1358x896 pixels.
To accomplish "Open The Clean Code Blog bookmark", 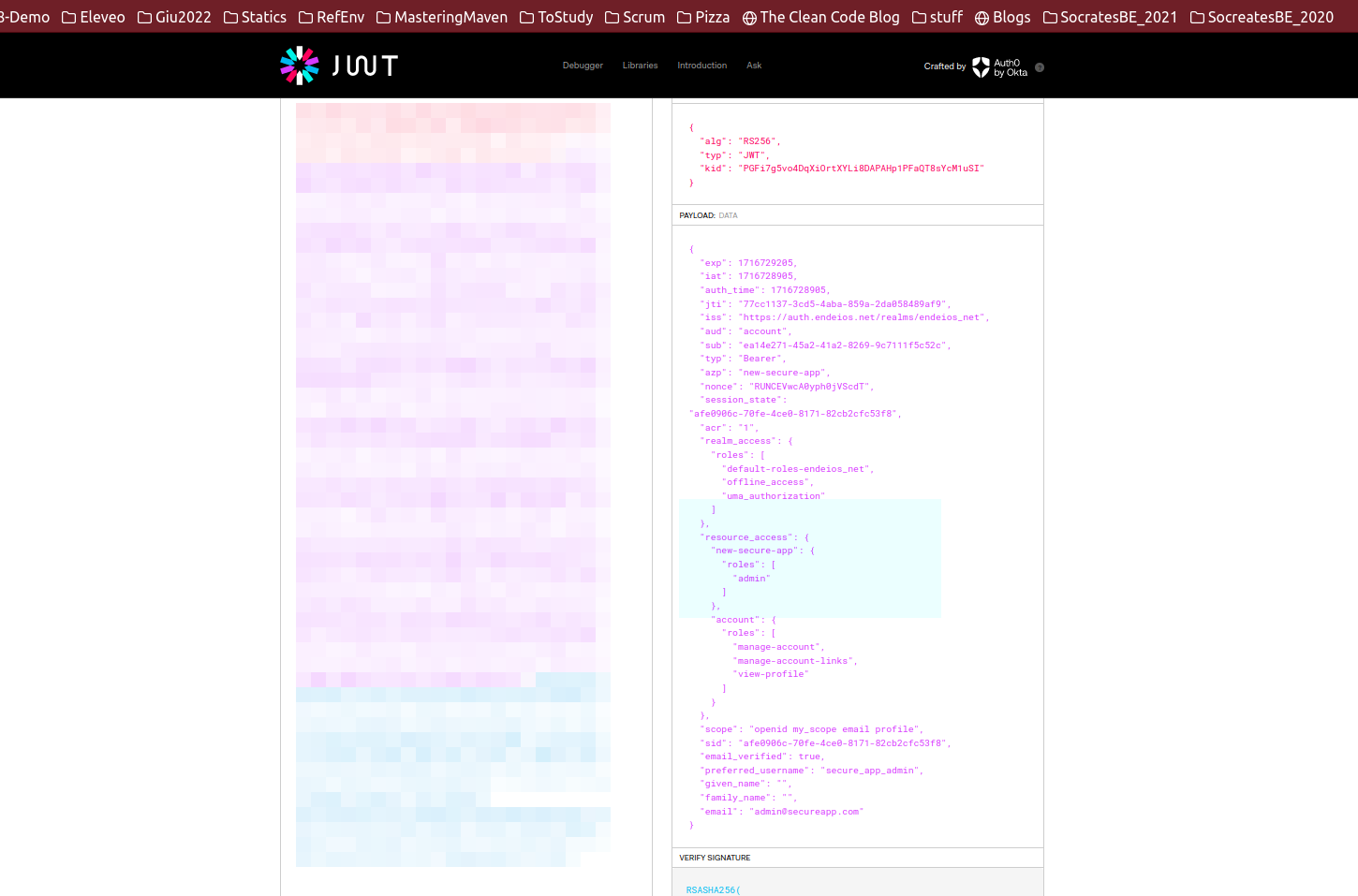I will click(x=820, y=17).
